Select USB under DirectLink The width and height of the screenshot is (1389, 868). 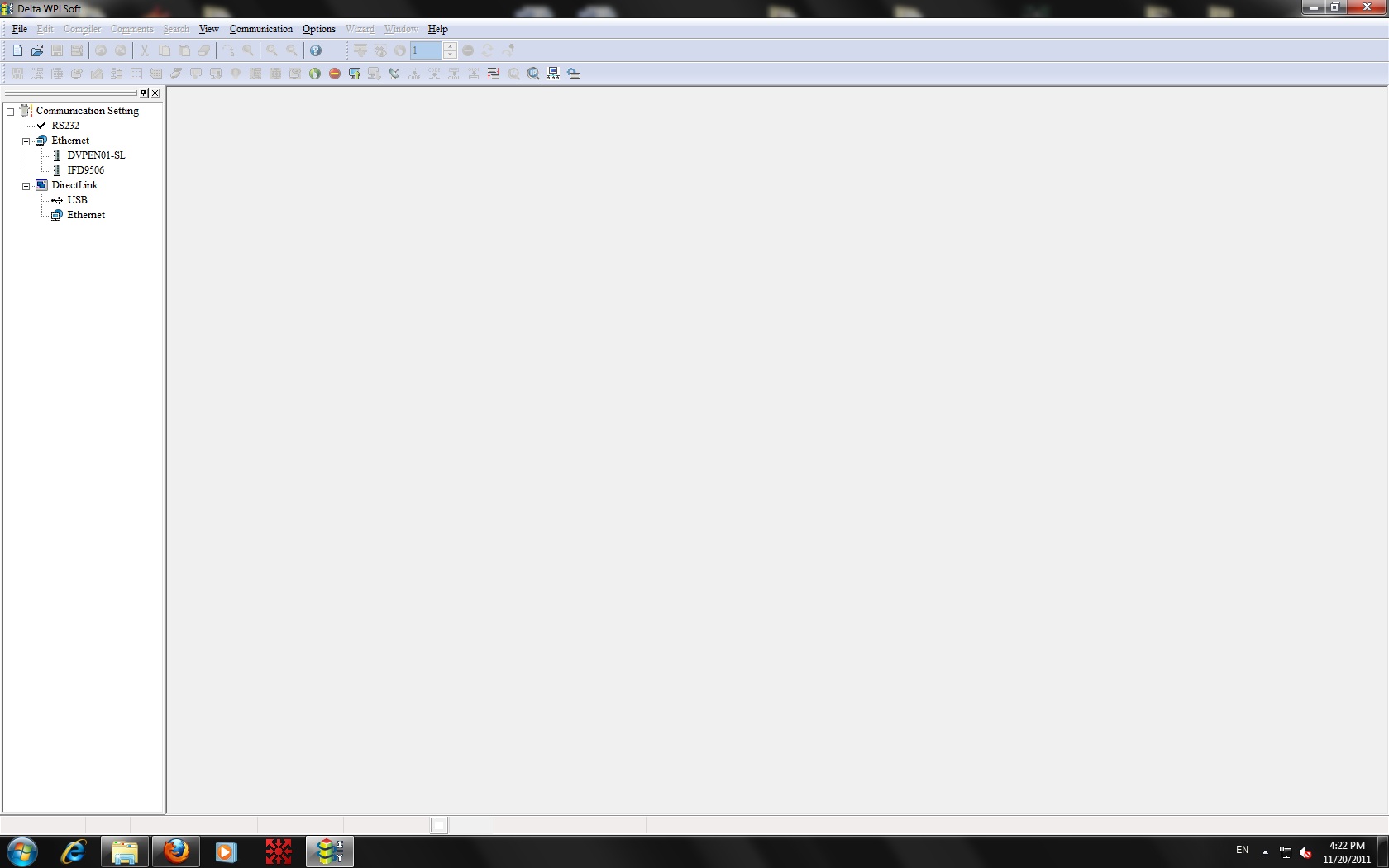pos(77,200)
